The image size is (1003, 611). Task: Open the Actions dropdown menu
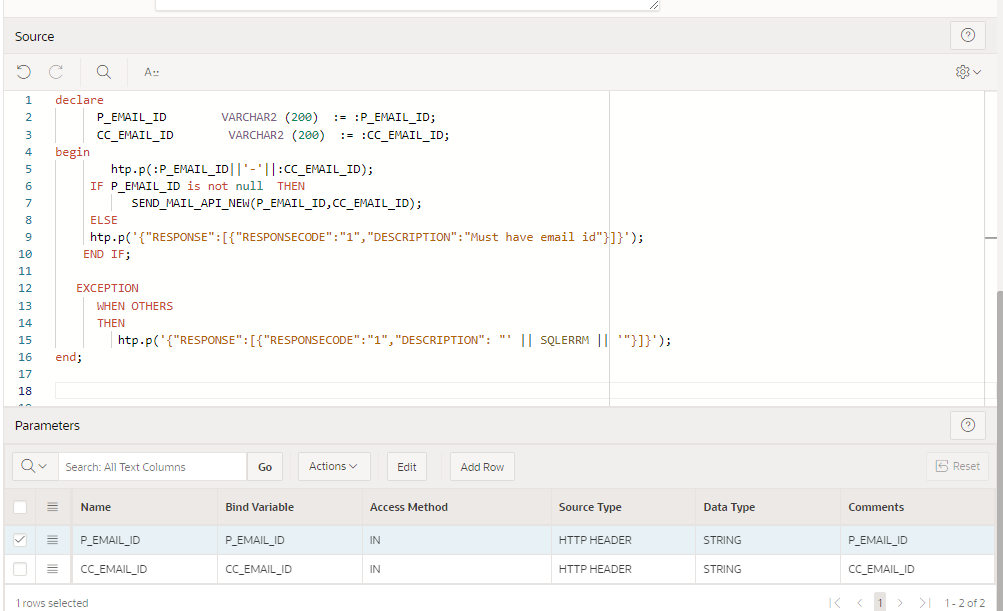tap(333, 466)
